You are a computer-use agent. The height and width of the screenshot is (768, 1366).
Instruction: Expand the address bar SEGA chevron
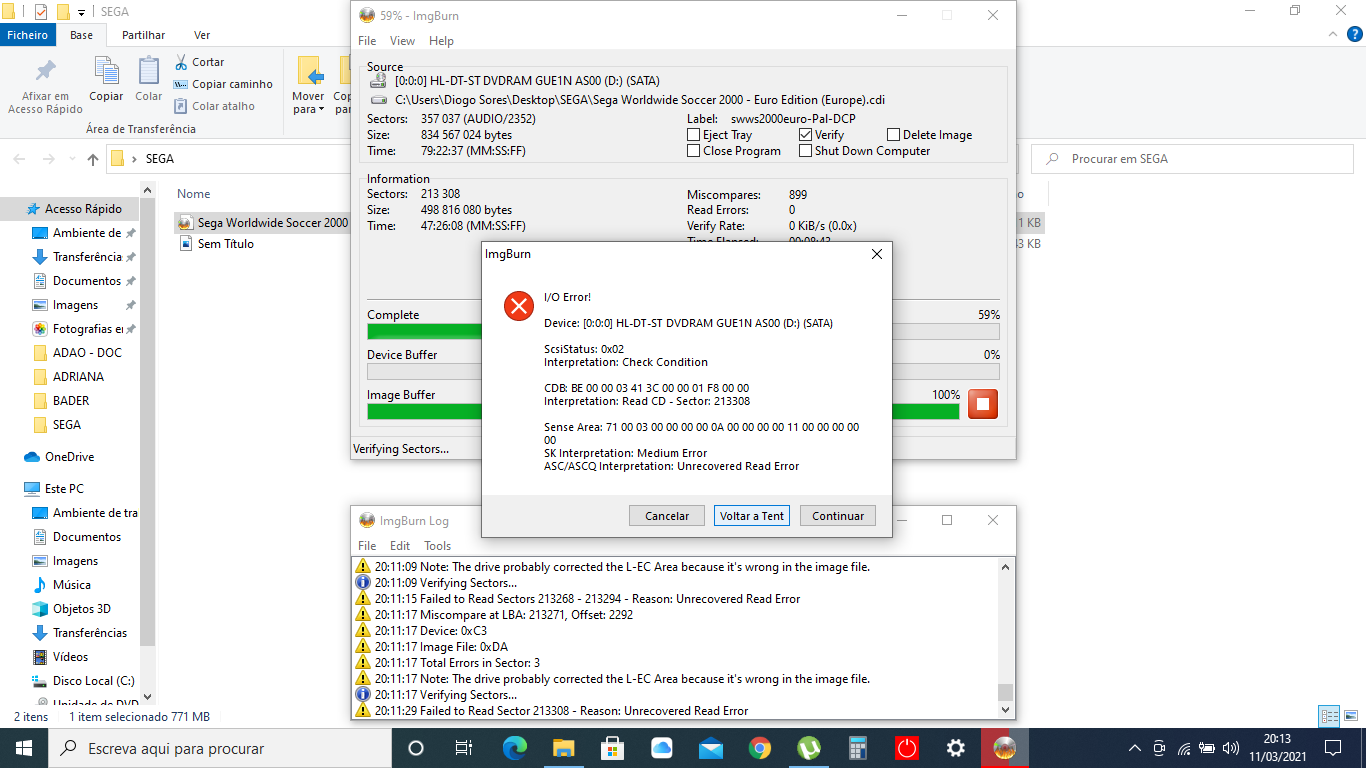tap(134, 159)
